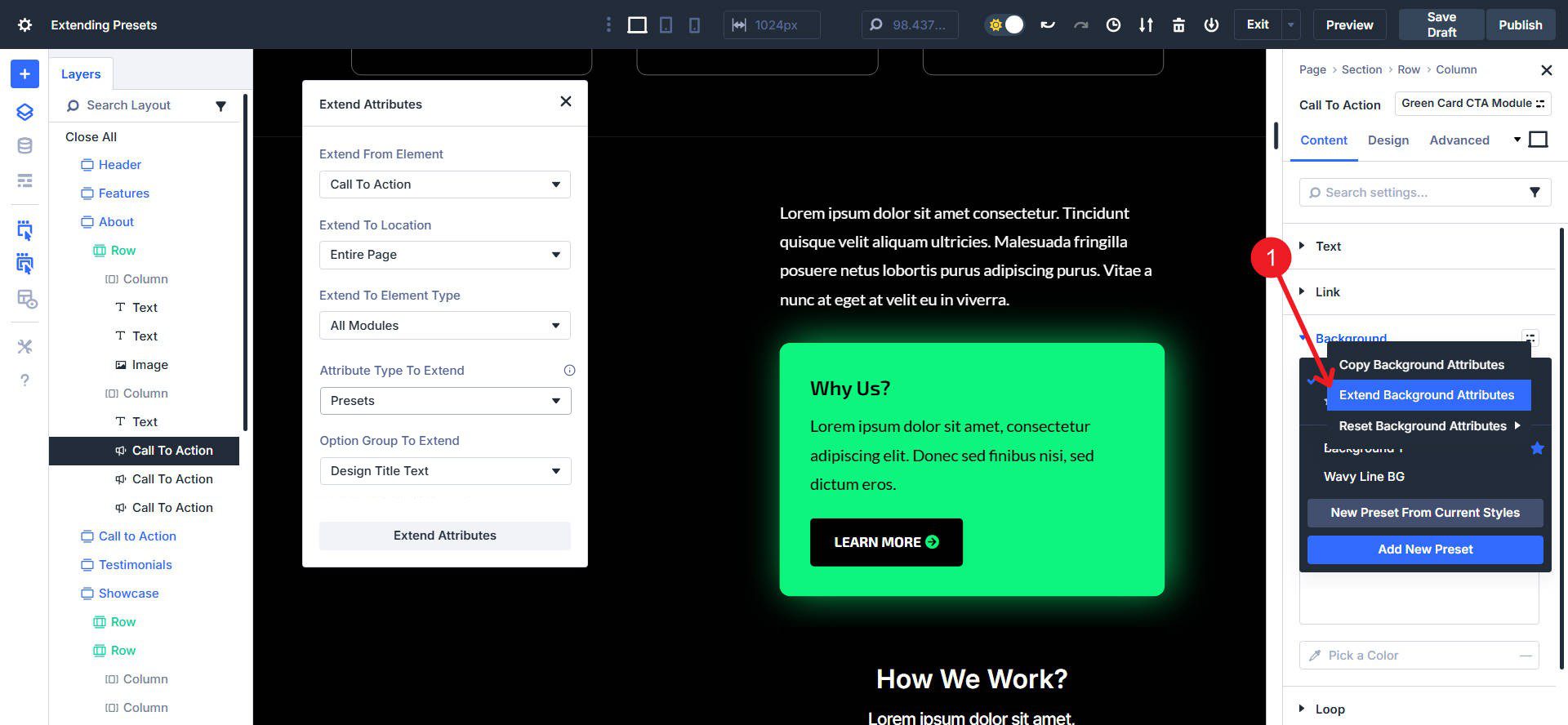The height and width of the screenshot is (725, 1568).
Task: Click the undo arrow icon
Action: click(1048, 24)
